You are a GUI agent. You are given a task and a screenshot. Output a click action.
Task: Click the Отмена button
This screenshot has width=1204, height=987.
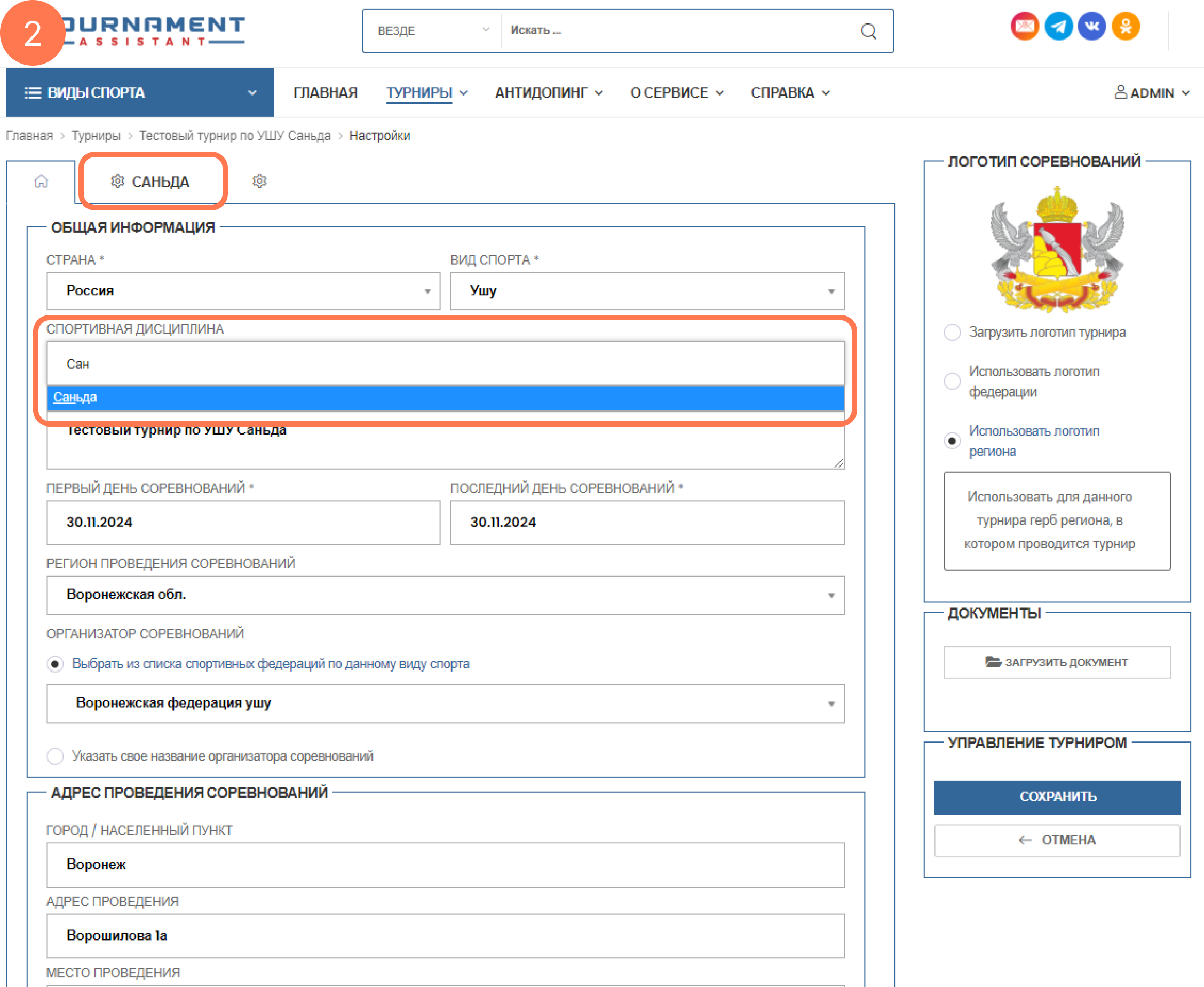(x=1057, y=840)
